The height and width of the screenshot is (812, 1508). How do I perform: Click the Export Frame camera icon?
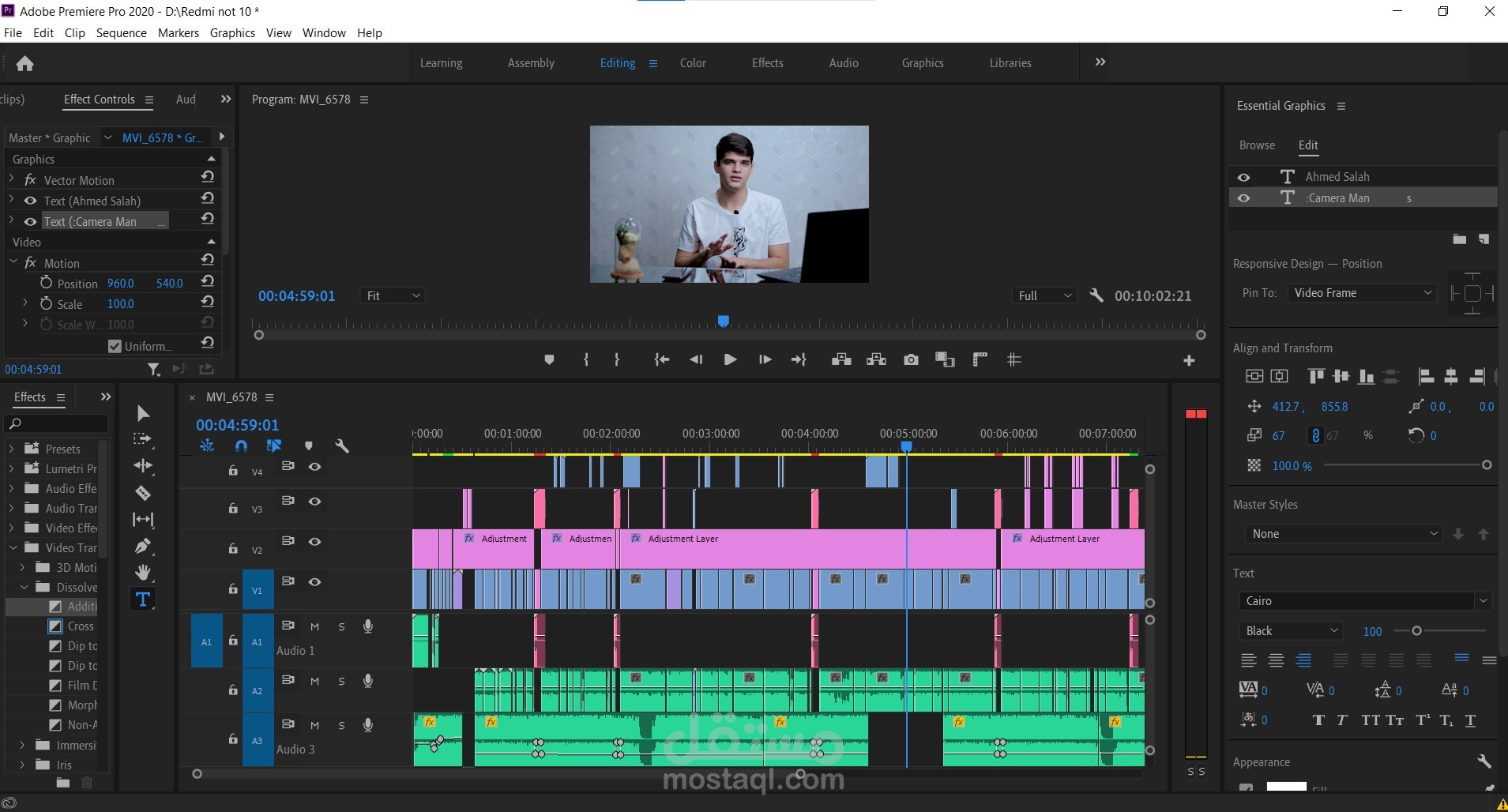pyautogui.click(x=912, y=359)
